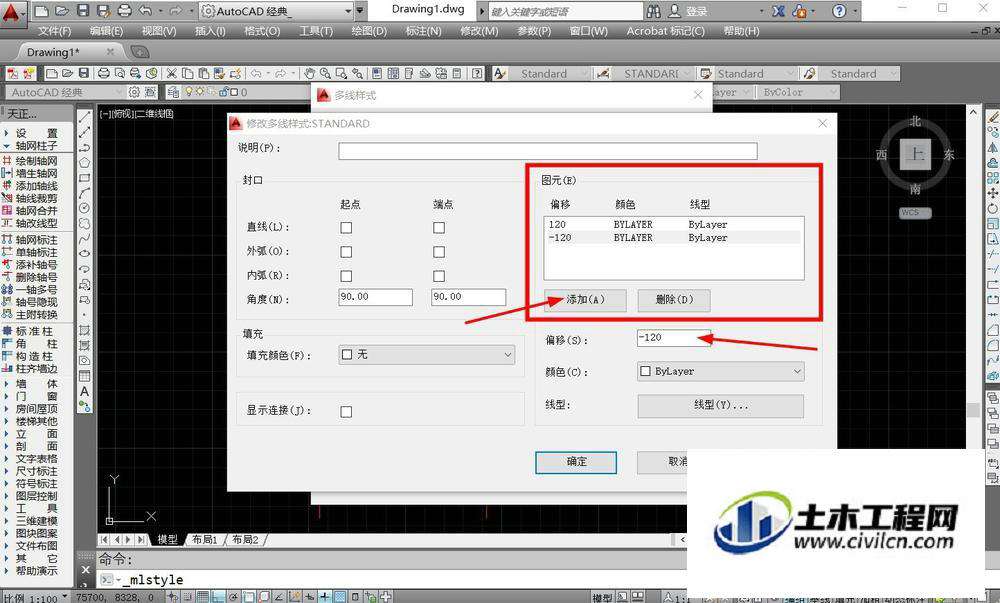
Task: Open the Layer Properties Manager icon
Action: [x=173, y=92]
